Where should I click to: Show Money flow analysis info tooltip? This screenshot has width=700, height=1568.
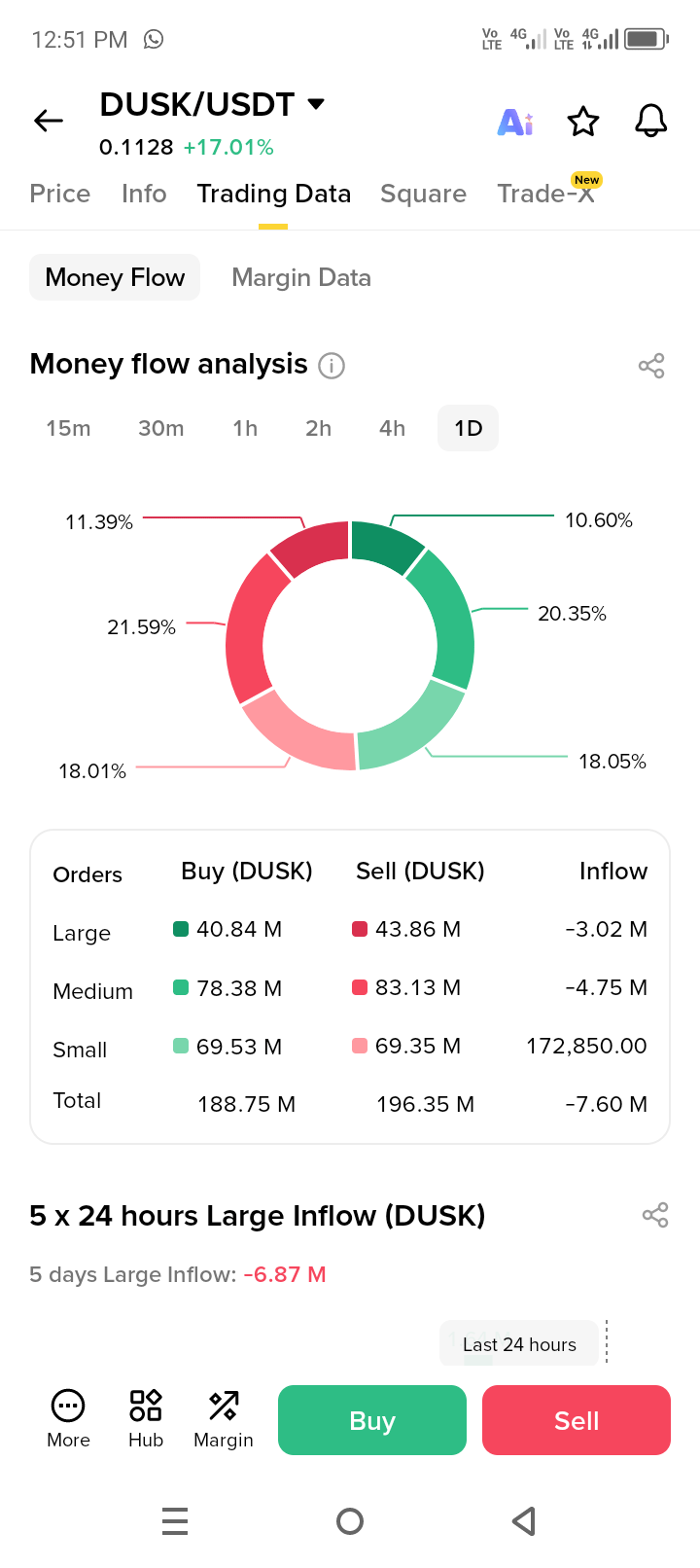[x=332, y=366]
